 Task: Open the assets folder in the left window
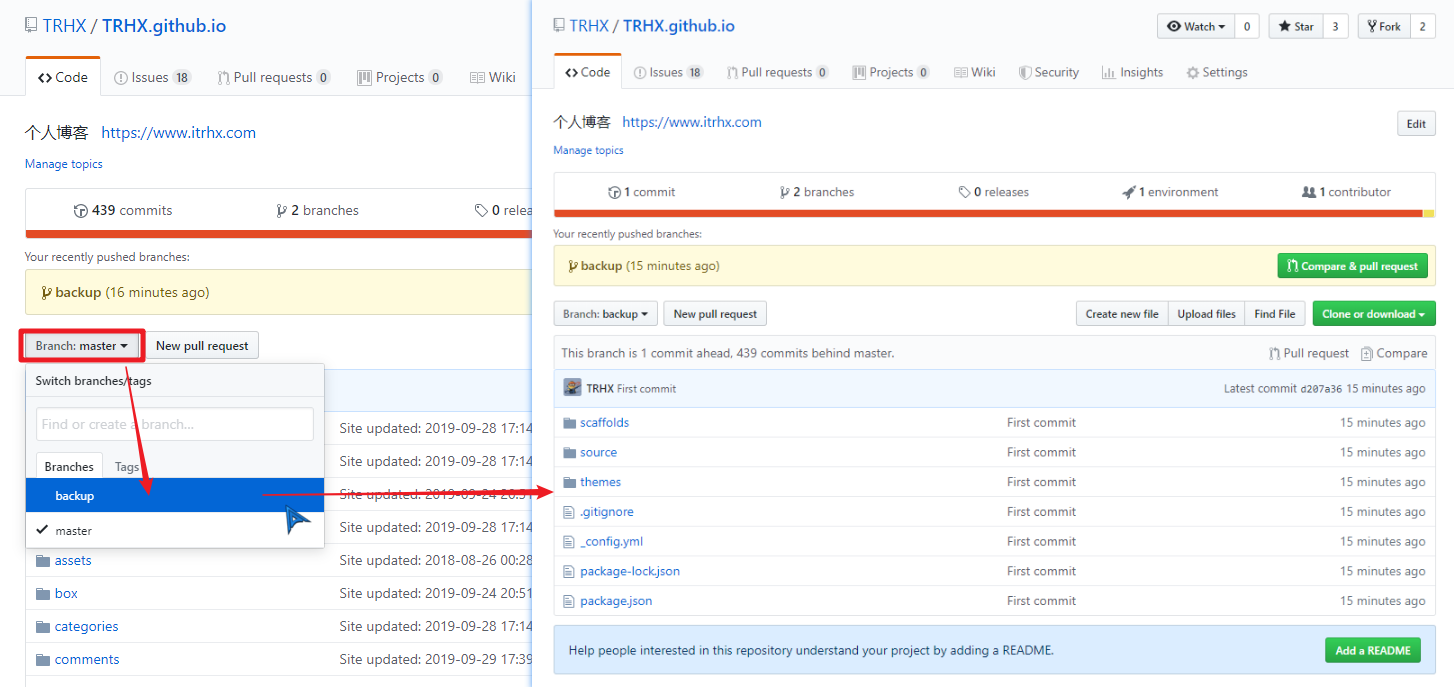pos(73,561)
